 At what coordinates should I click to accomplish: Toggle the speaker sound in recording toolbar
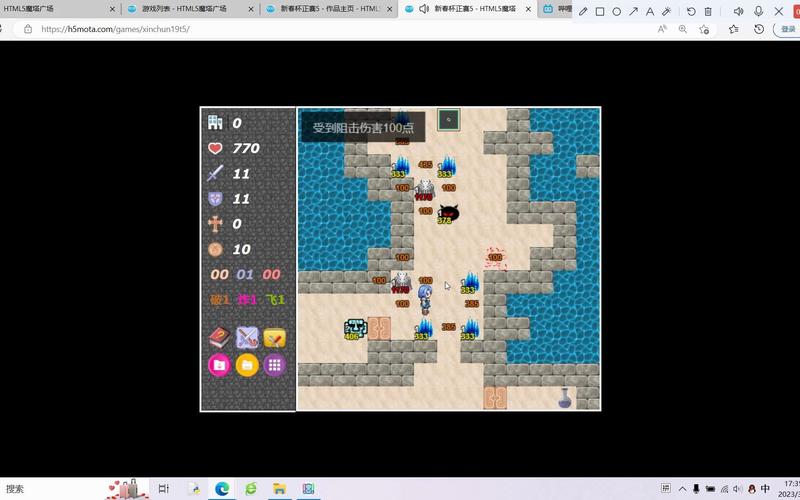click(x=738, y=11)
